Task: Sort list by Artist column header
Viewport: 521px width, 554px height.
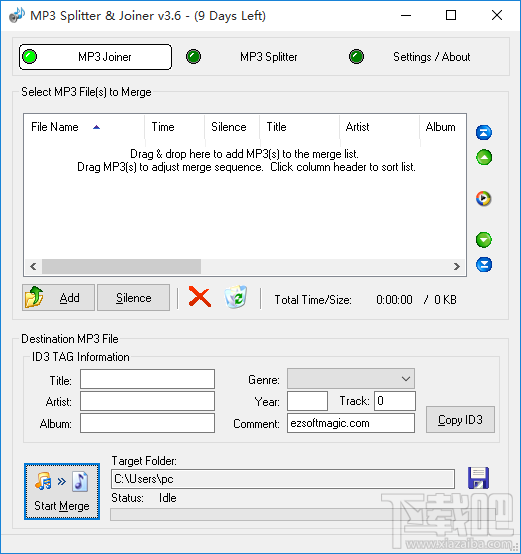Action: (380, 127)
